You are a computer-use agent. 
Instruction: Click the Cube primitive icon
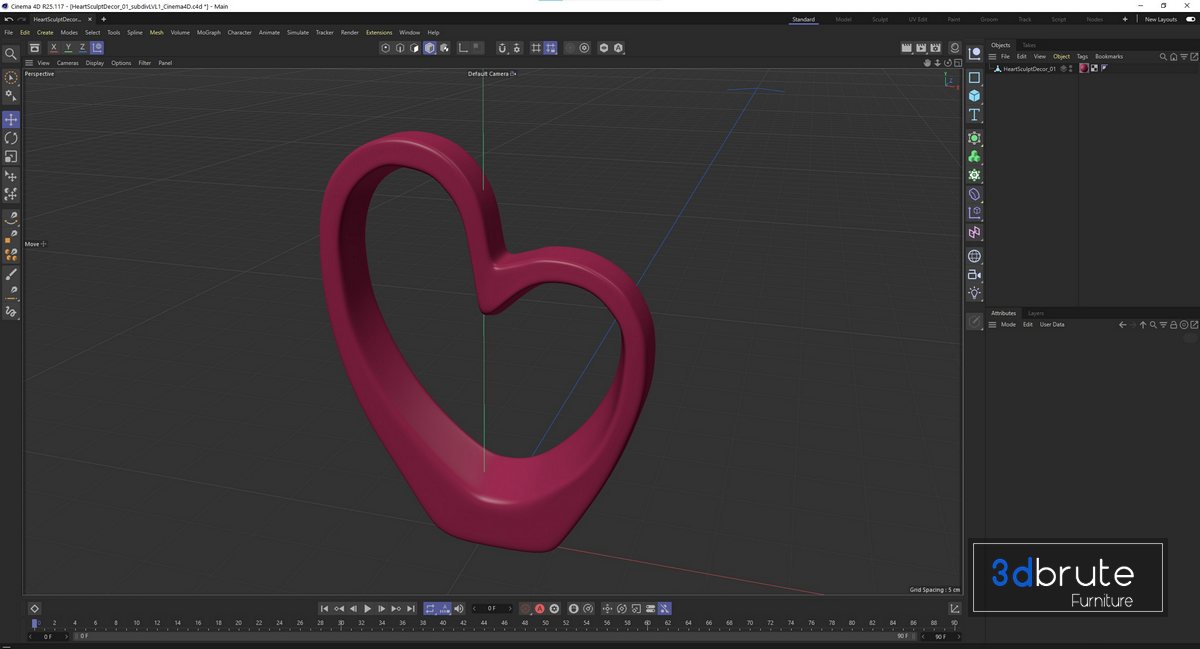974,96
